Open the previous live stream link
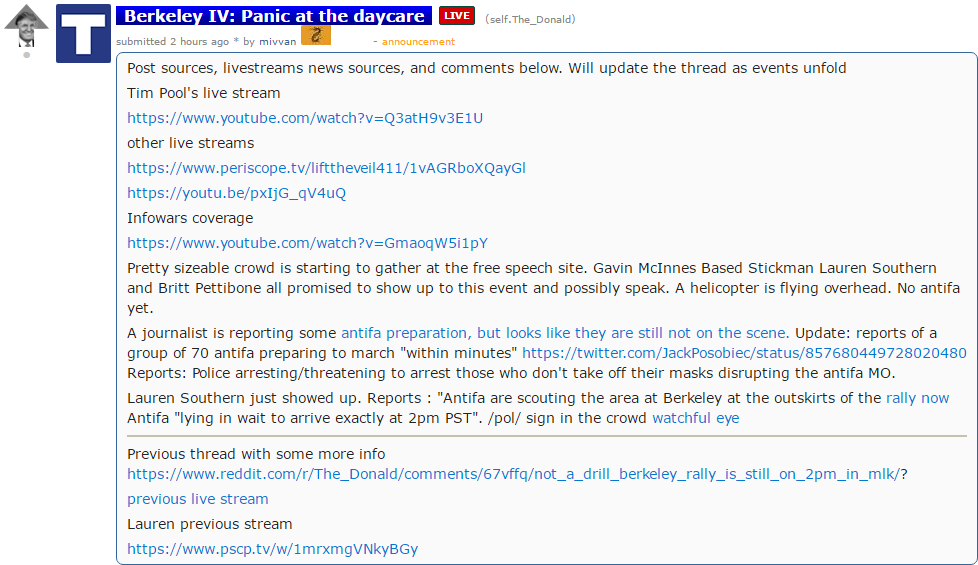978x565 pixels. 198,499
